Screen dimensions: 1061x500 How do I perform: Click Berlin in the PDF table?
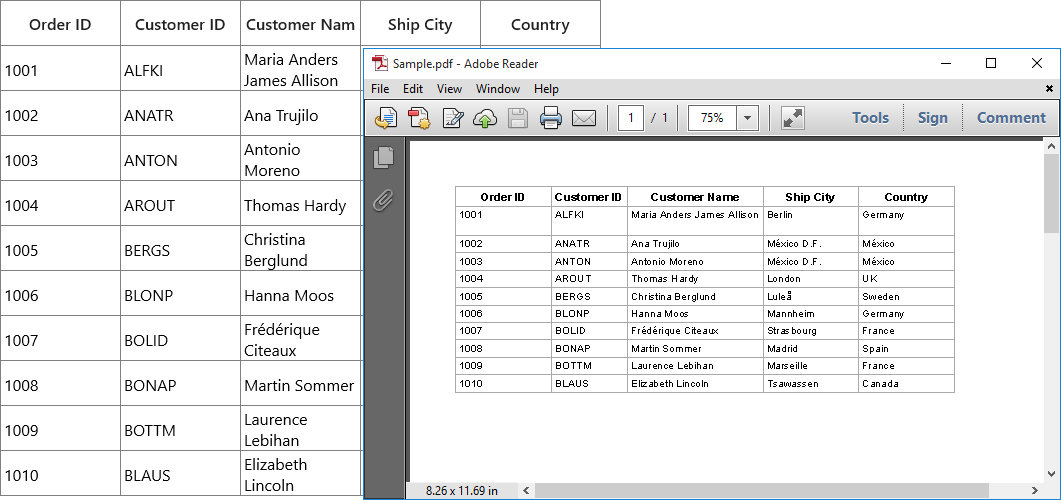(780, 215)
